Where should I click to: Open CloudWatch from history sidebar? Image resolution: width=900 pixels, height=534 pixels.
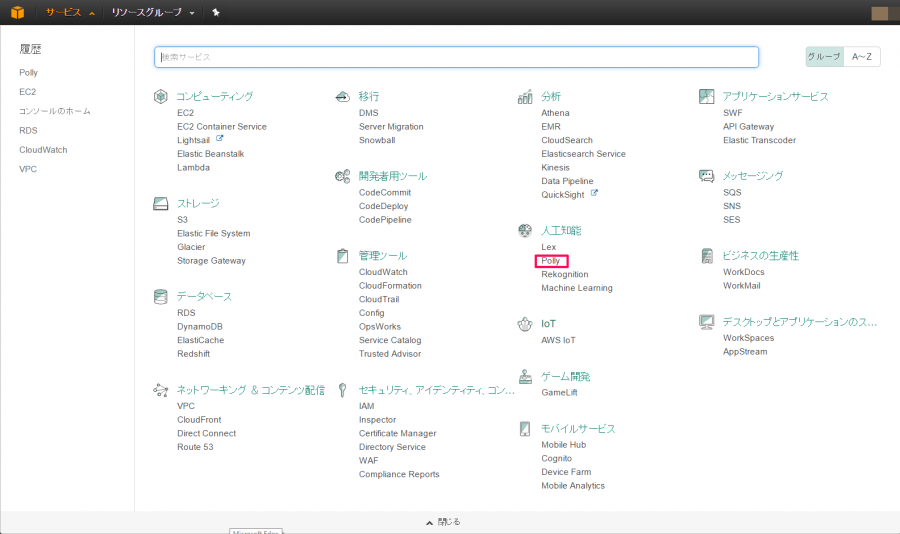click(43, 150)
